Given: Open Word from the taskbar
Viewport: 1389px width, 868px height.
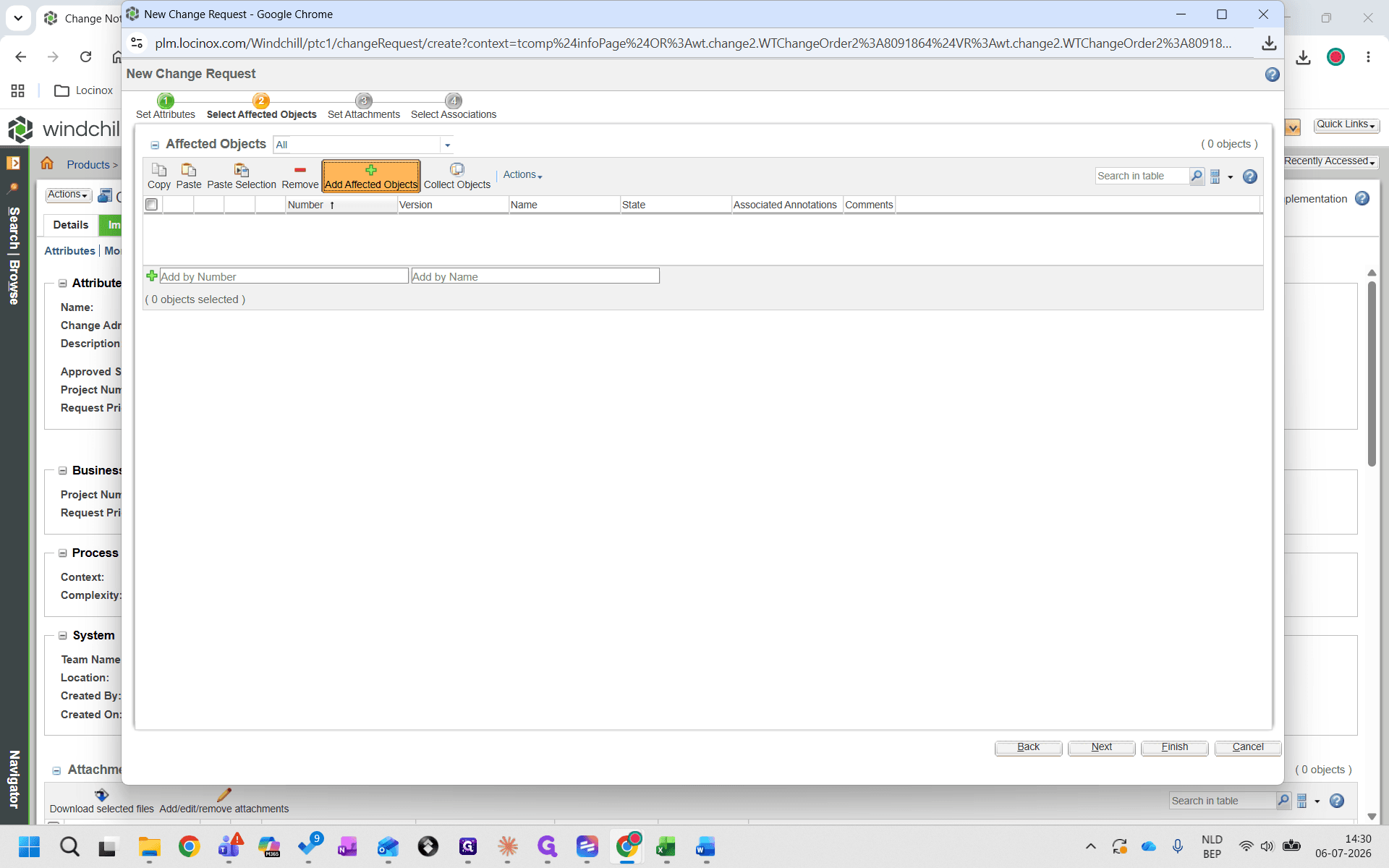Looking at the screenshot, I should pyautogui.click(x=705, y=846).
